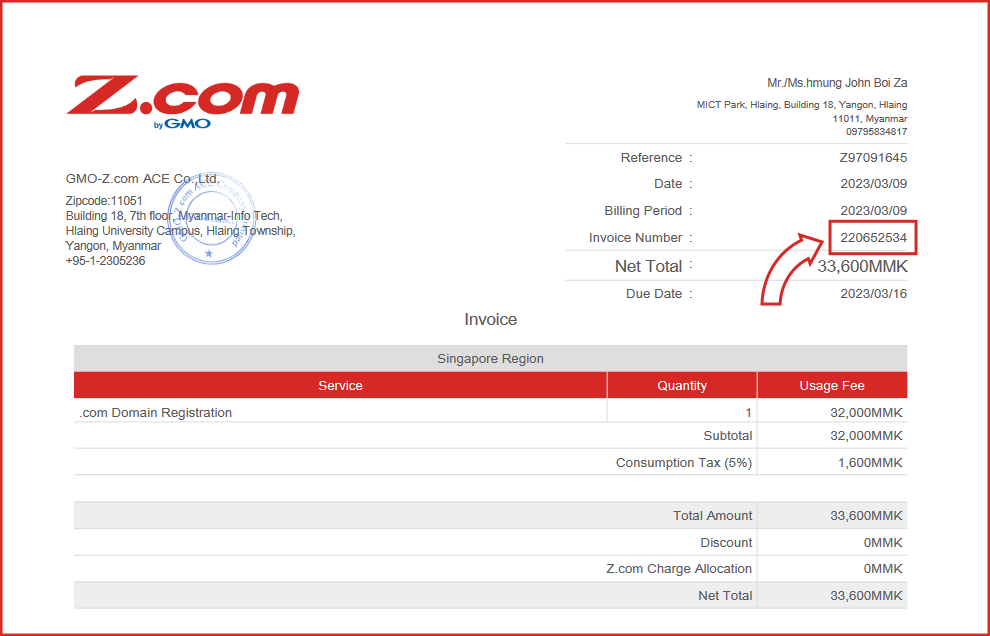
Task: Select invoice number 220652534
Action: (x=873, y=238)
